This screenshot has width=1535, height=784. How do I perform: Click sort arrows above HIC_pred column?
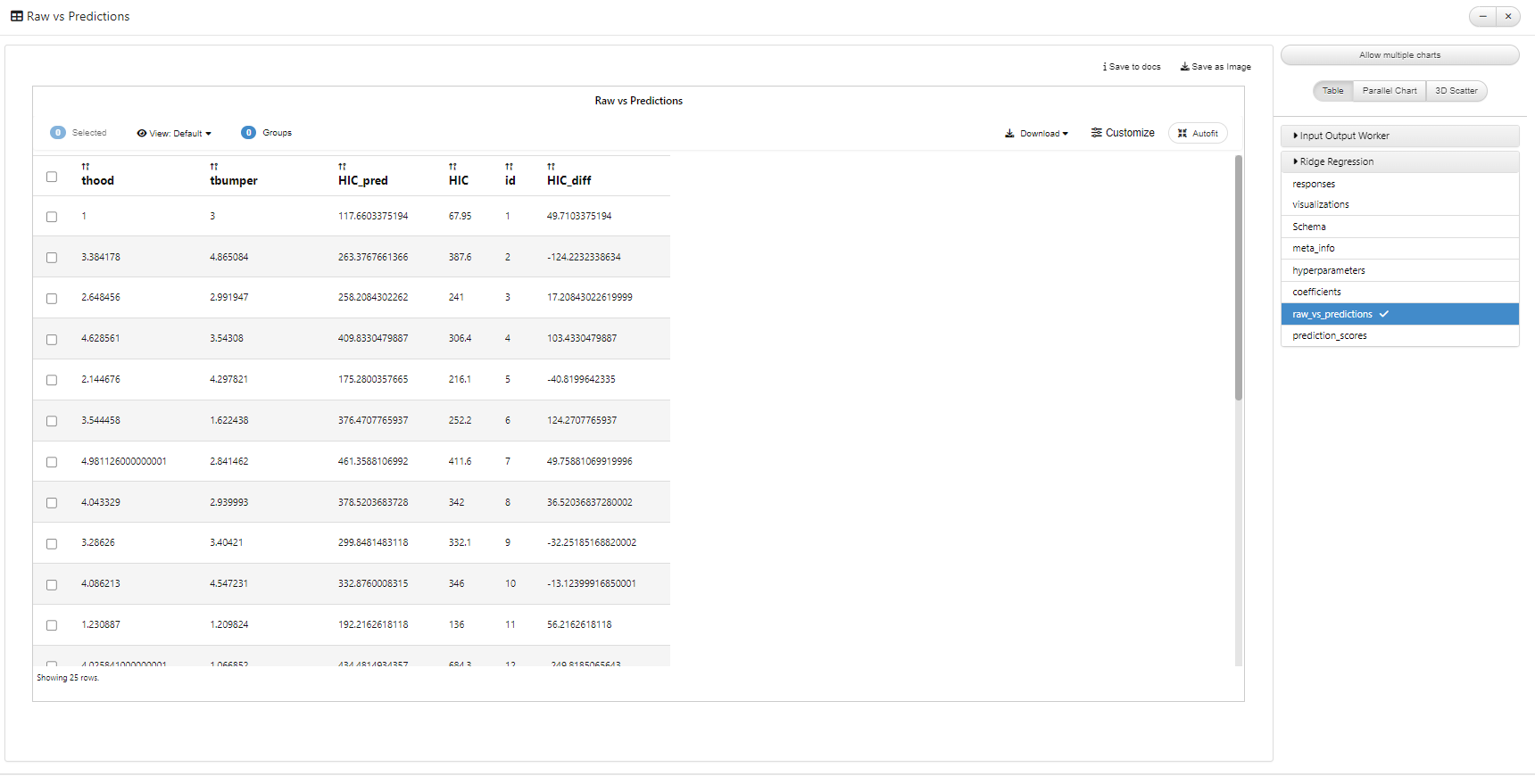(342, 167)
